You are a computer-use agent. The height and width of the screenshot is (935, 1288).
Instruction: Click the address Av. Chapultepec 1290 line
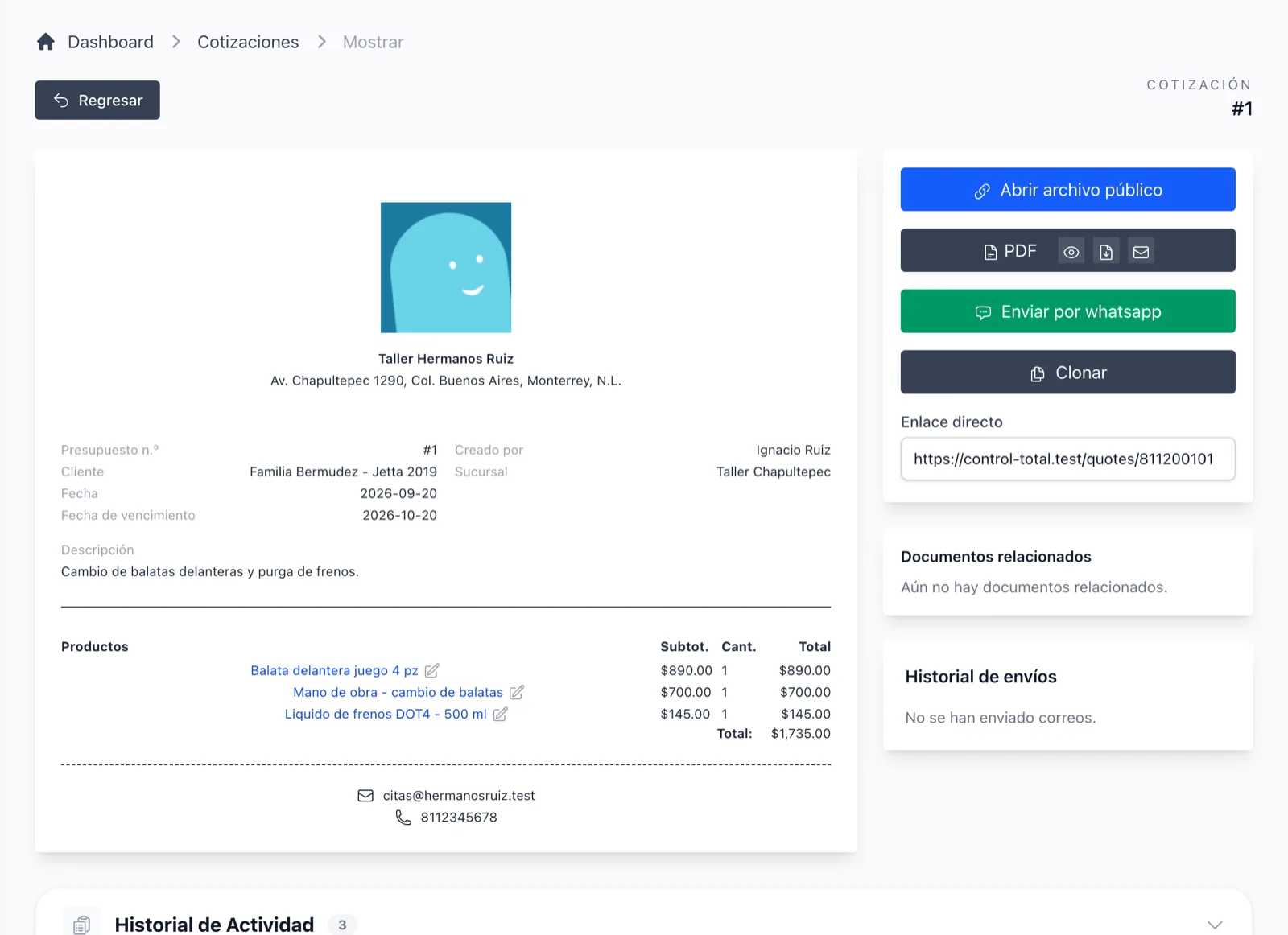pyautogui.click(x=446, y=381)
